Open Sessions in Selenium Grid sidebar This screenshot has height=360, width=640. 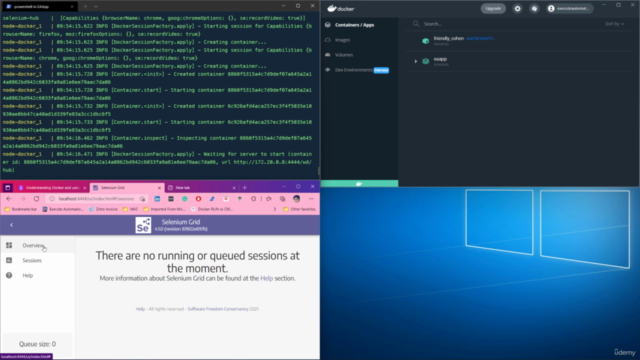38,260
